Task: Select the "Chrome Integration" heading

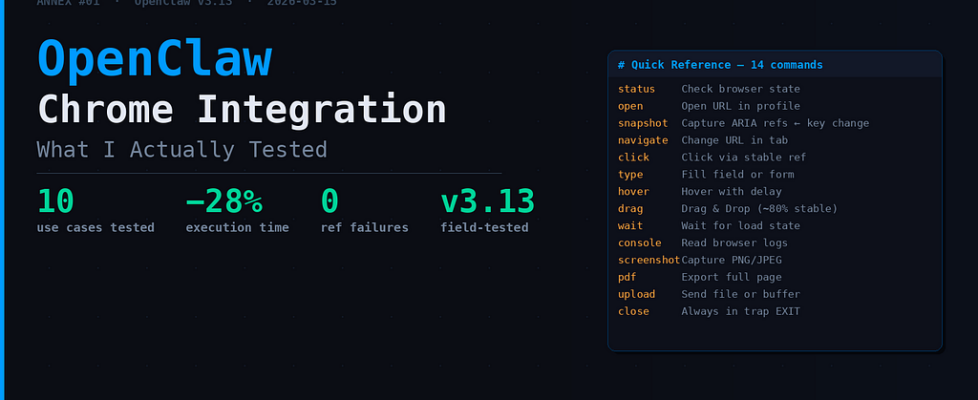Action: (x=241, y=109)
